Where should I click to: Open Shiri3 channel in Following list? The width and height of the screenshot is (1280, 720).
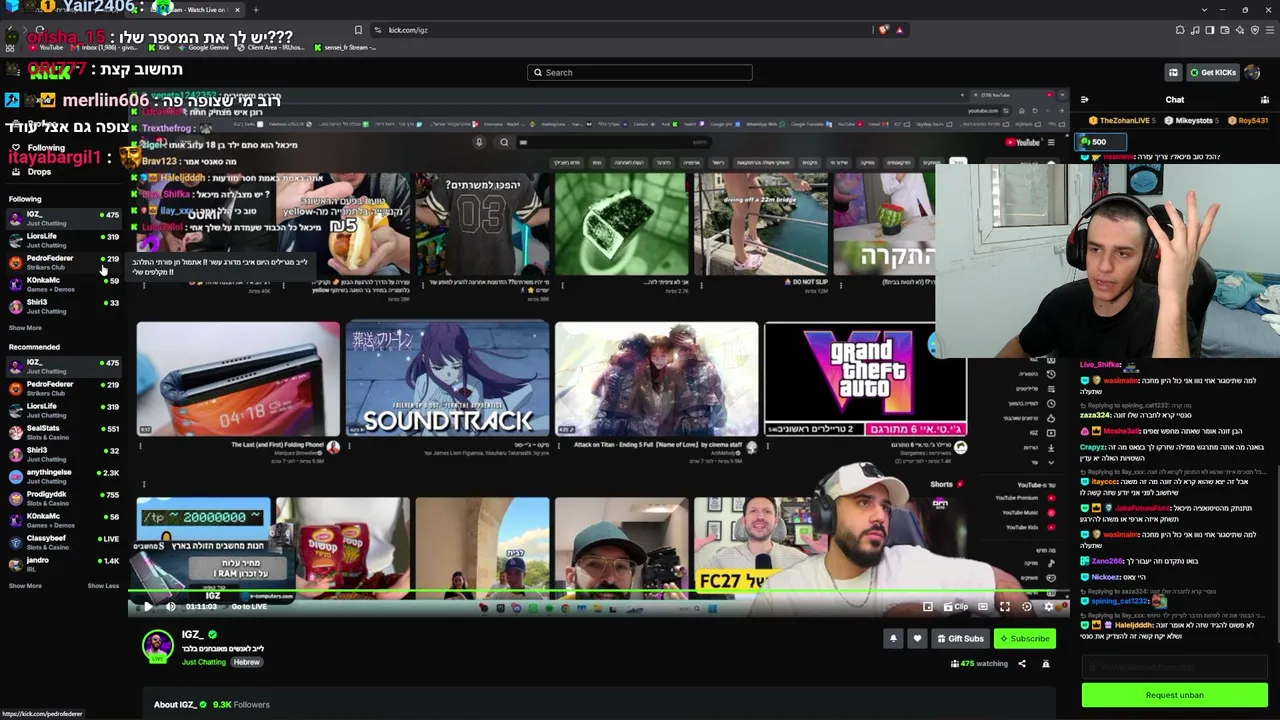[x=64, y=306]
